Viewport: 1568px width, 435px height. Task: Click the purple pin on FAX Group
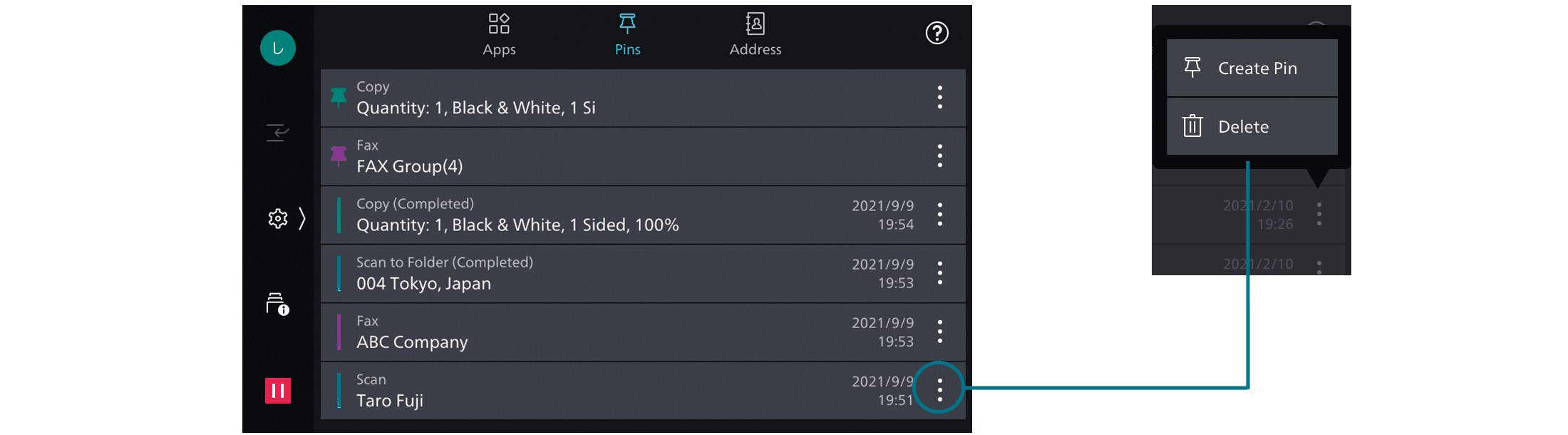[339, 156]
